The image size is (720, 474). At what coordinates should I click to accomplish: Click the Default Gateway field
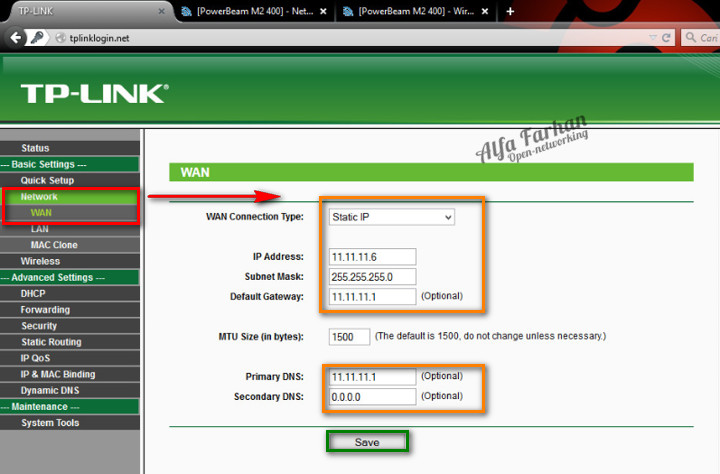(372, 297)
